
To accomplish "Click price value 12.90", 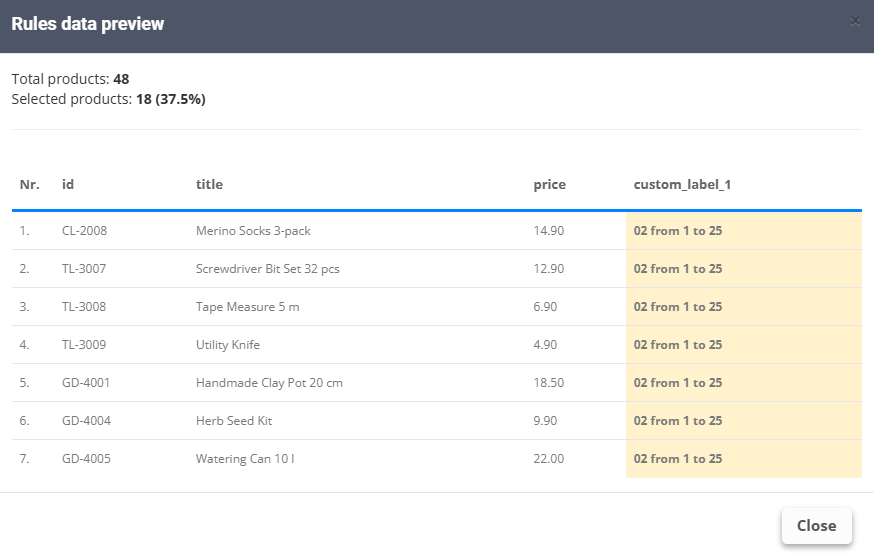I will pos(548,269).
